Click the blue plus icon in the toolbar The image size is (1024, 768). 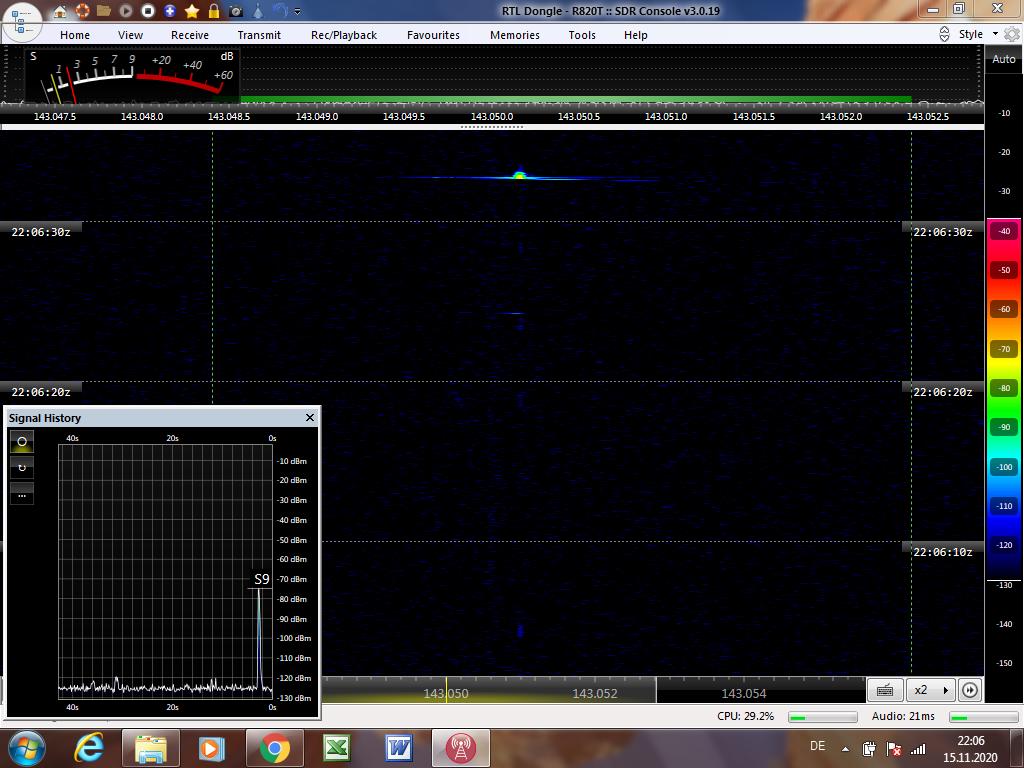(170, 11)
